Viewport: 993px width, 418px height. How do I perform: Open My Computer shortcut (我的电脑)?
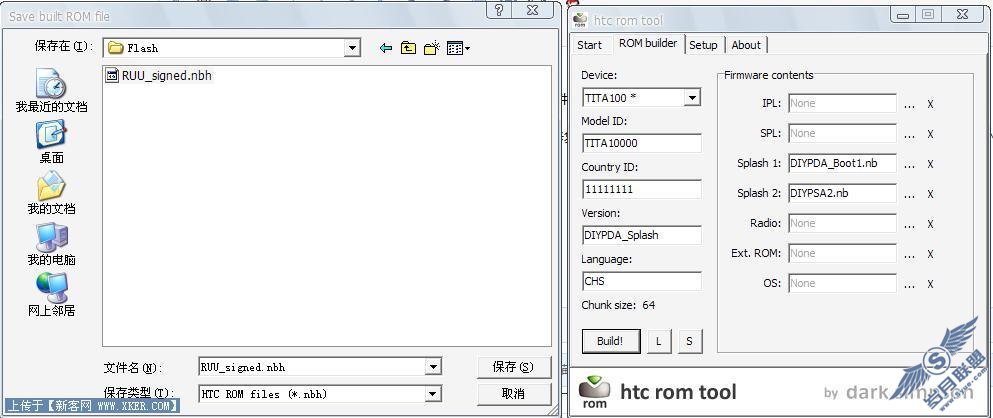pyautogui.click(x=52, y=245)
